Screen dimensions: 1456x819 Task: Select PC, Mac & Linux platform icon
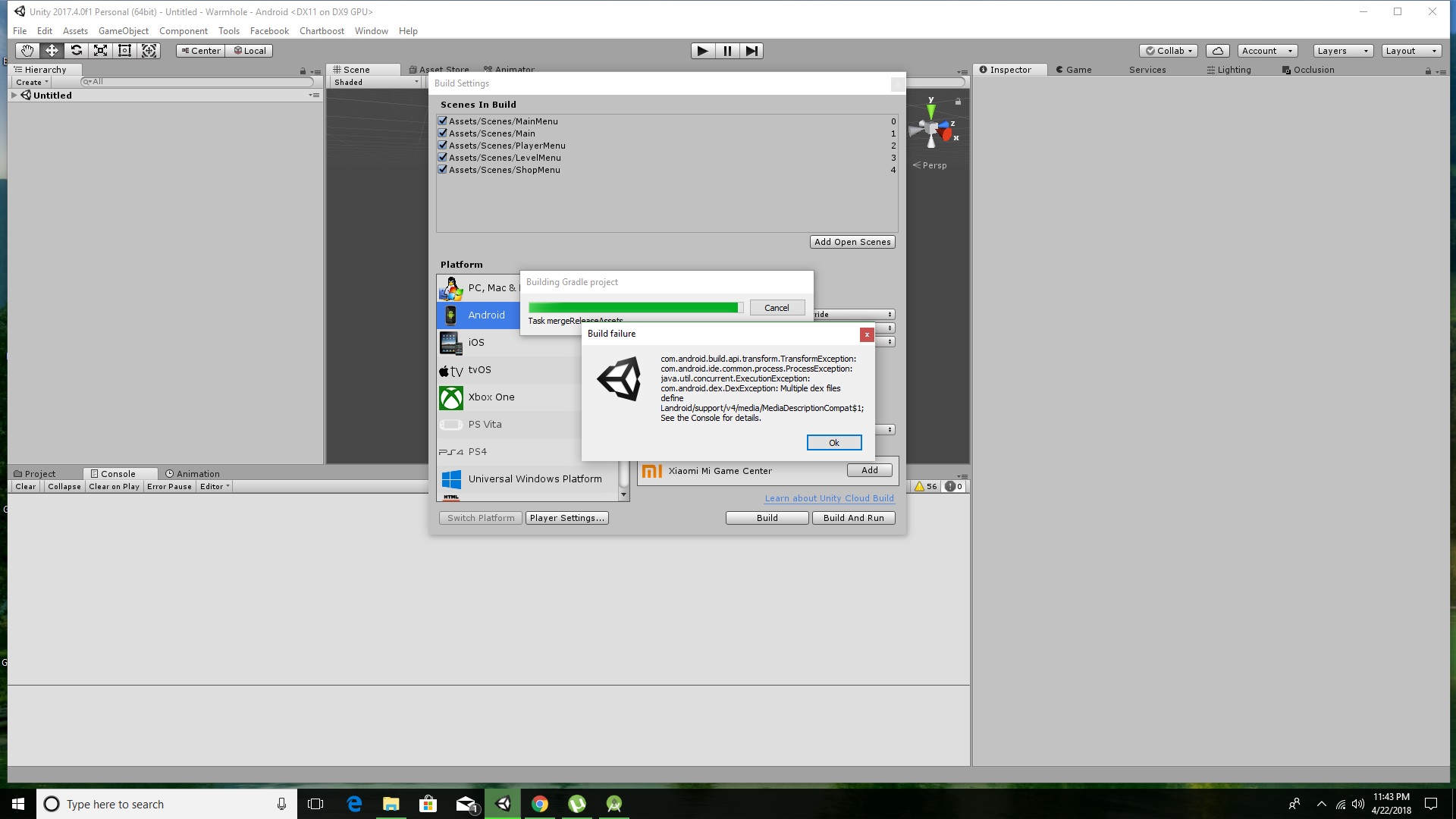coord(450,288)
